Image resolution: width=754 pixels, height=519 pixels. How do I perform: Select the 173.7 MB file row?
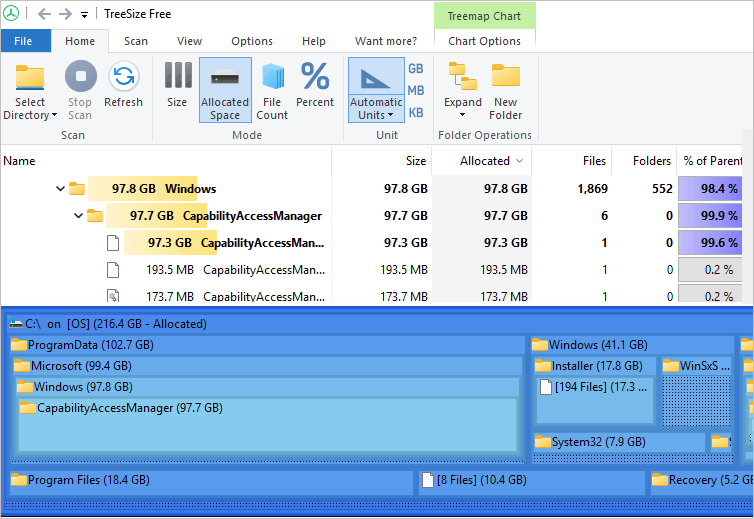click(371, 294)
